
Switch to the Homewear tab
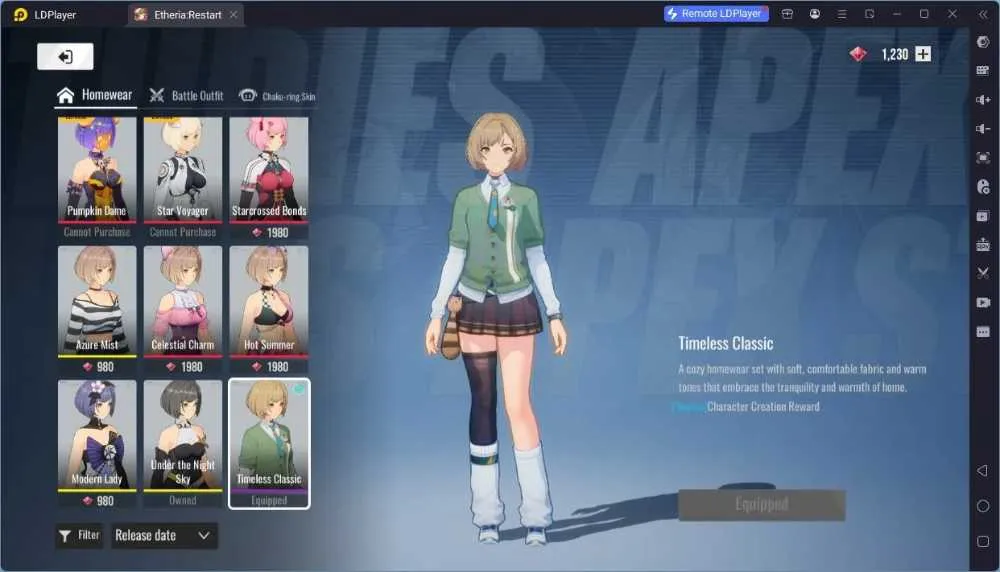pos(94,96)
